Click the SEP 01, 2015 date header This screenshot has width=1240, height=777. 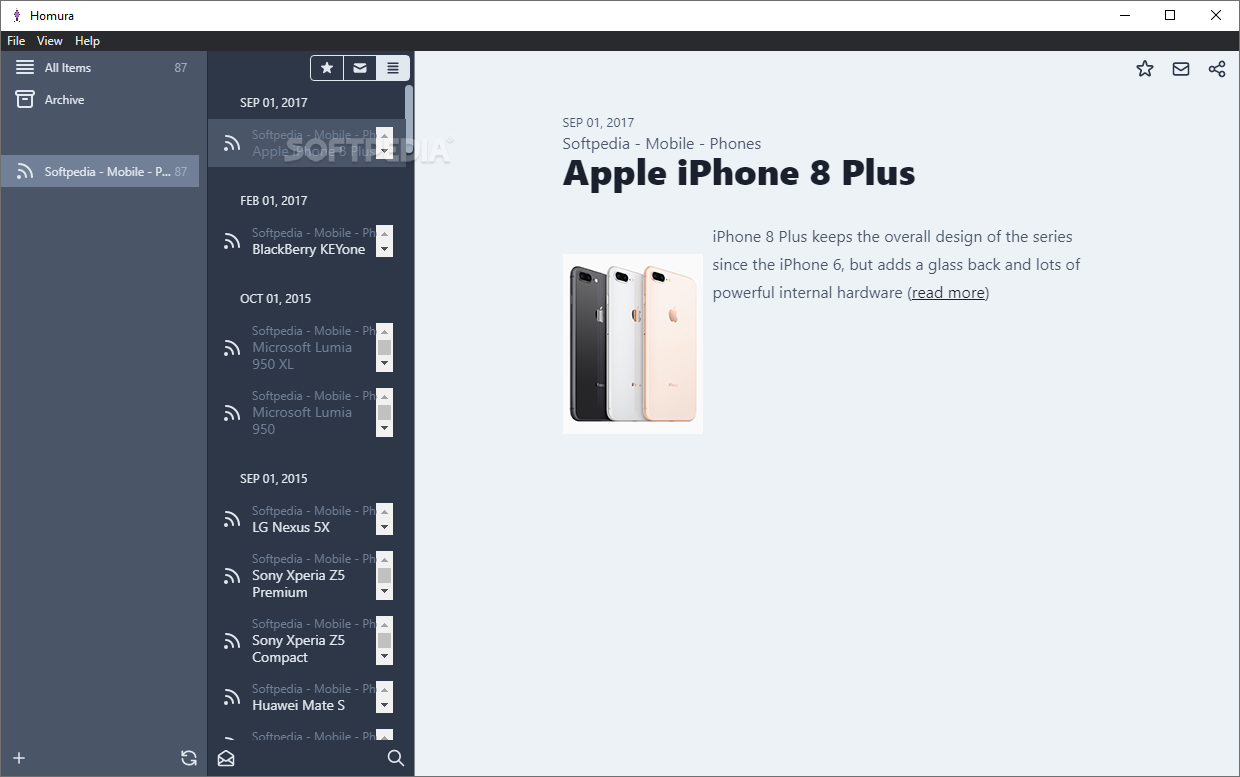(274, 479)
